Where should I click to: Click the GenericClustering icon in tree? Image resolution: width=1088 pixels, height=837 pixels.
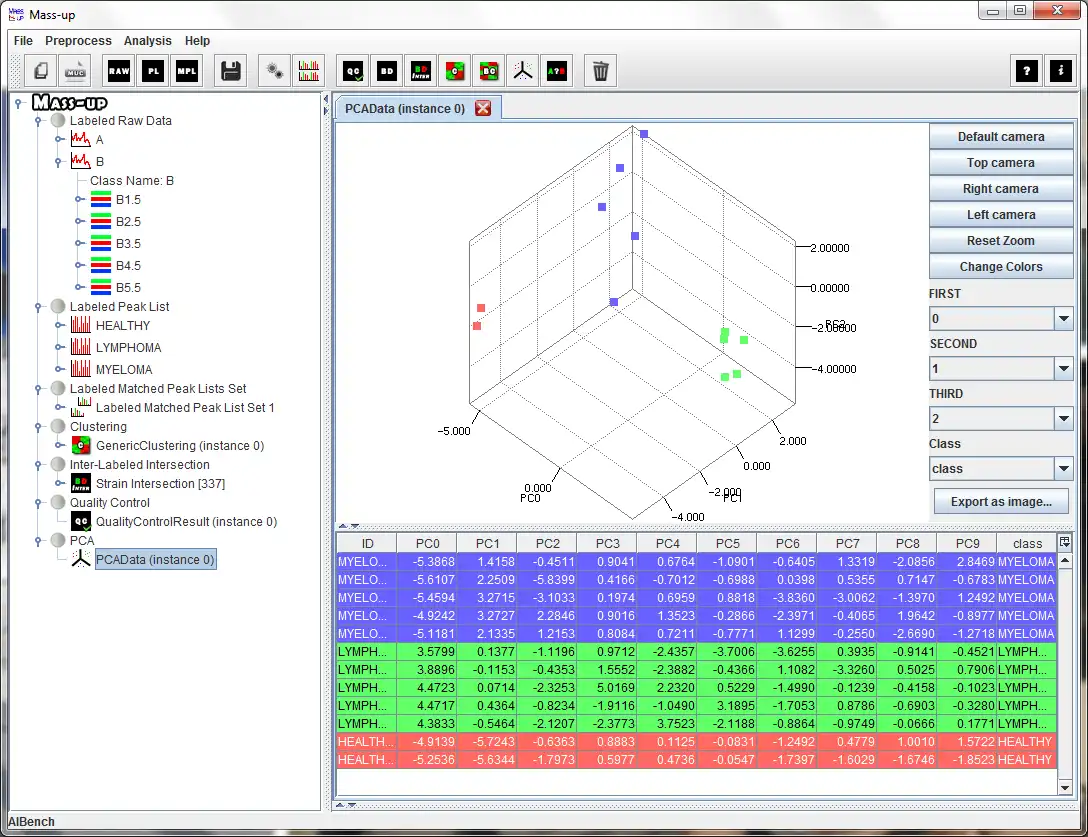pyautogui.click(x=81, y=446)
